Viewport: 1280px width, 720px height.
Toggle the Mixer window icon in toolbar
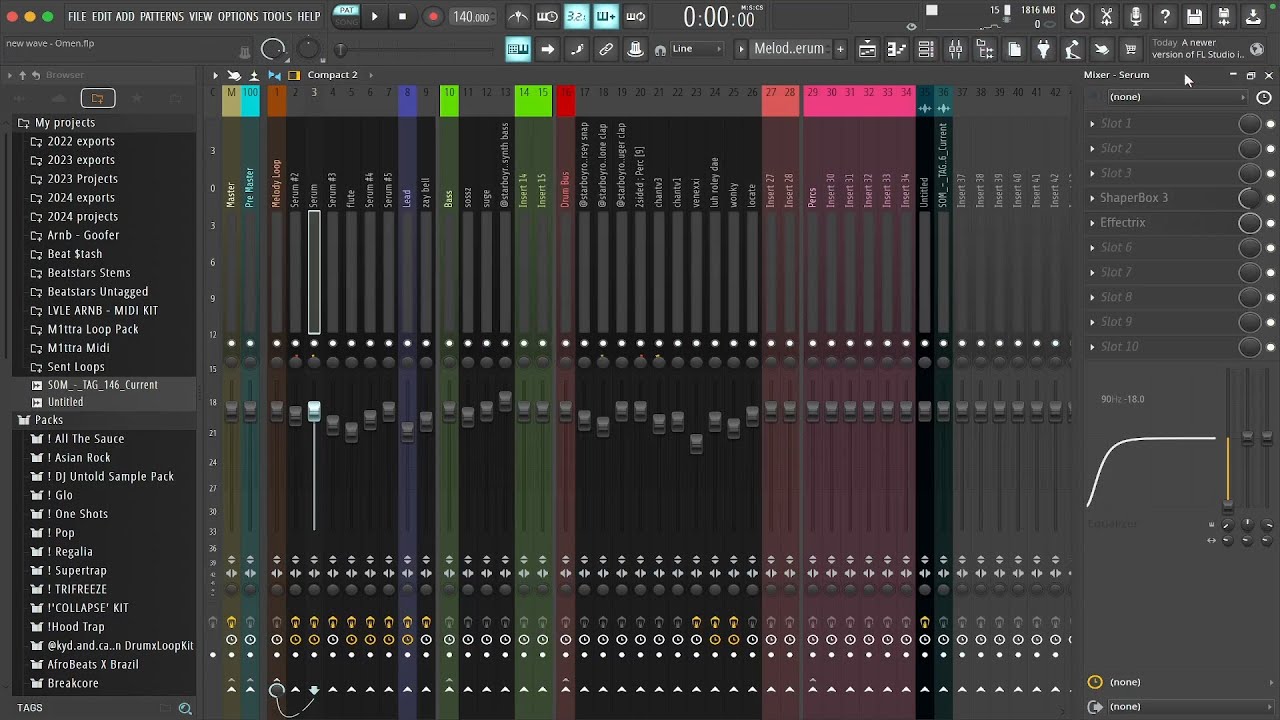tap(955, 49)
